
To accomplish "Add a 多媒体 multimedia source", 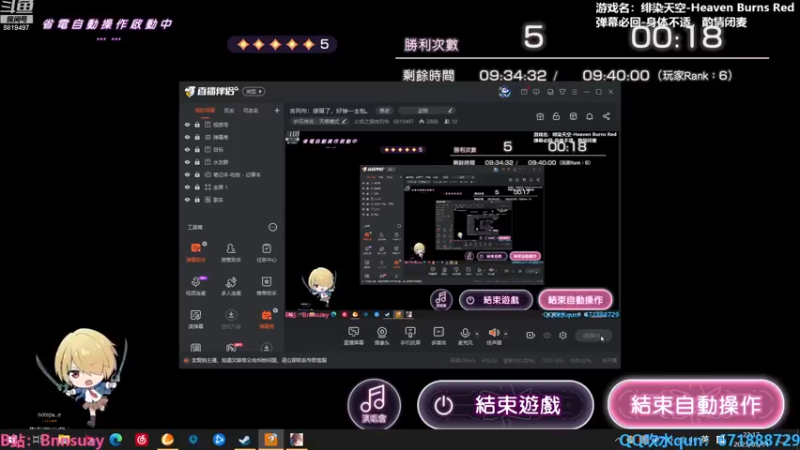I will point(438,336).
